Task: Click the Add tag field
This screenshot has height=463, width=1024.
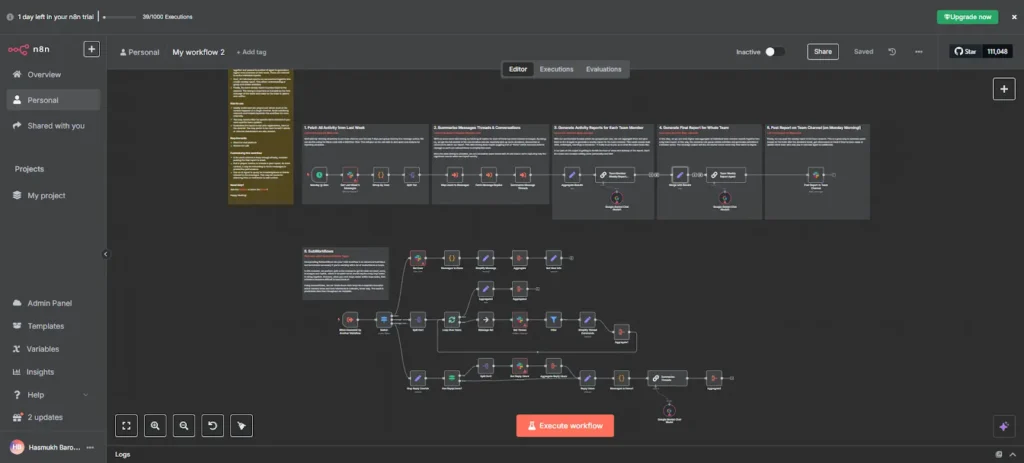Action: point(251,52)
